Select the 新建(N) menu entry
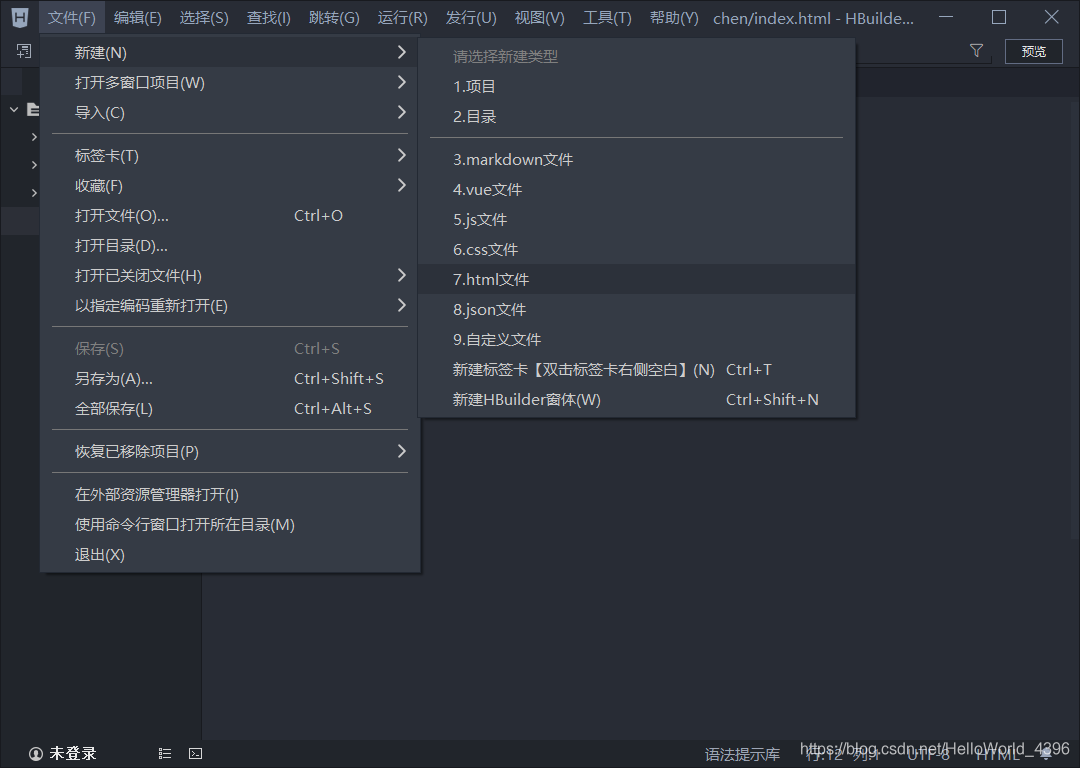This screenshot has width=1080, height=768. (230, 52)
